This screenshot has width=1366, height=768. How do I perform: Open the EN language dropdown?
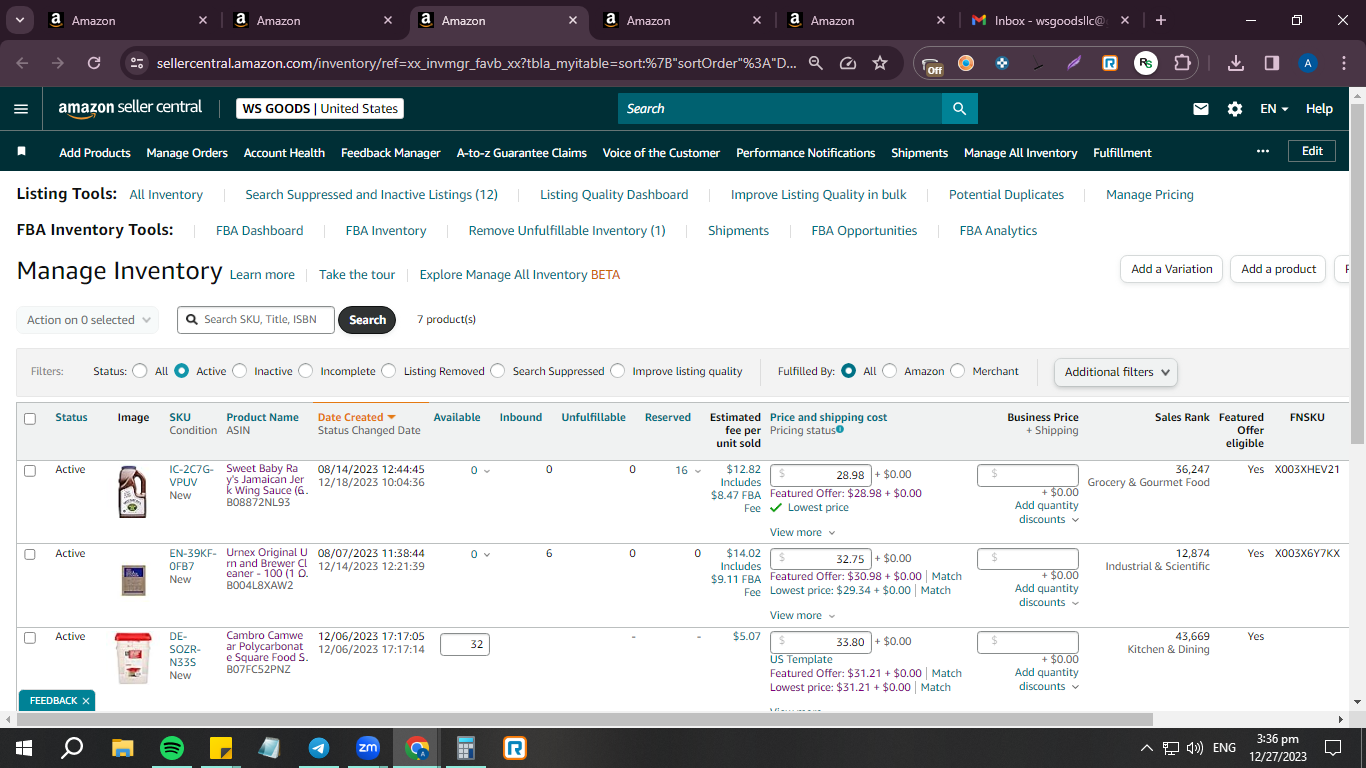[1274, 109]
